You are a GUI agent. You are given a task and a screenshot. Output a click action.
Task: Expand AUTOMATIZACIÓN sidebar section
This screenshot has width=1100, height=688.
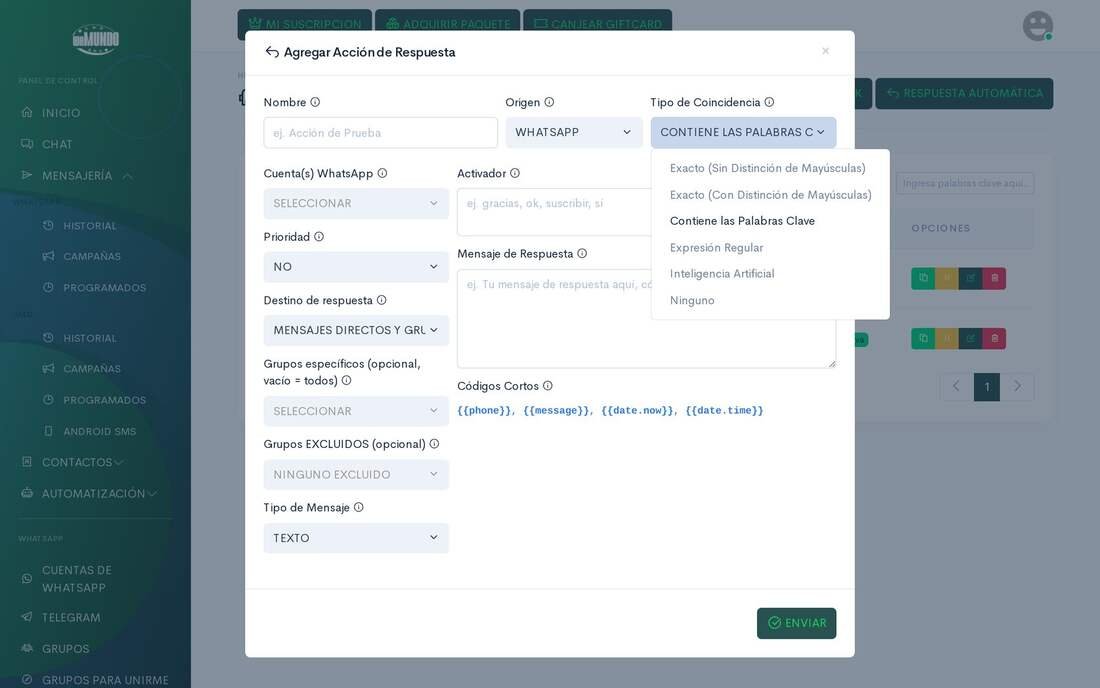pyautogui.click(x=88, y=493)
